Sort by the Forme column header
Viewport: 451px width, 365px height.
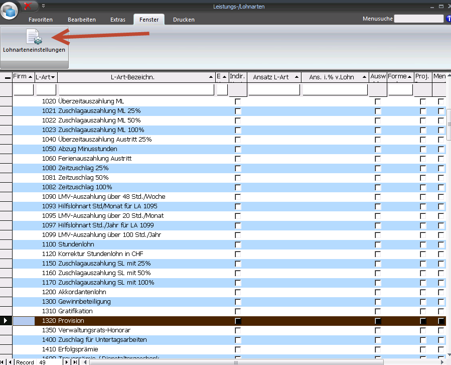(x=400, y=77)
